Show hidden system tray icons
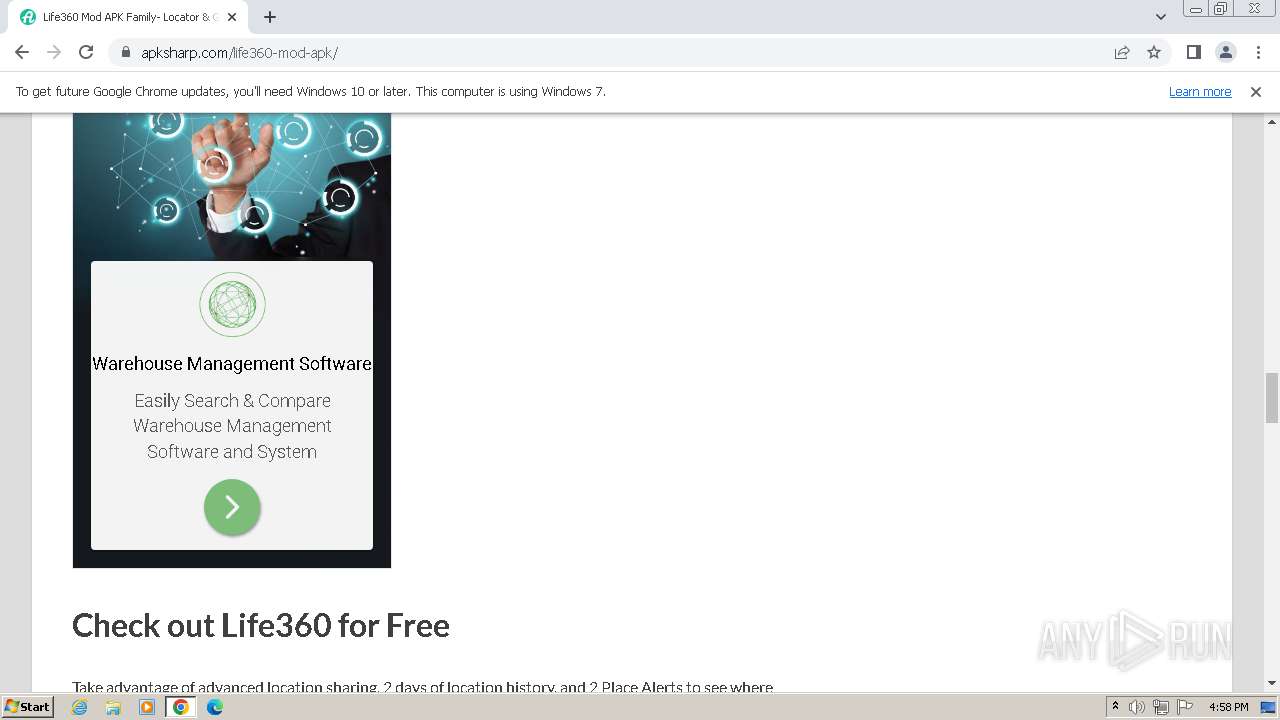 tap(1115, 707)
